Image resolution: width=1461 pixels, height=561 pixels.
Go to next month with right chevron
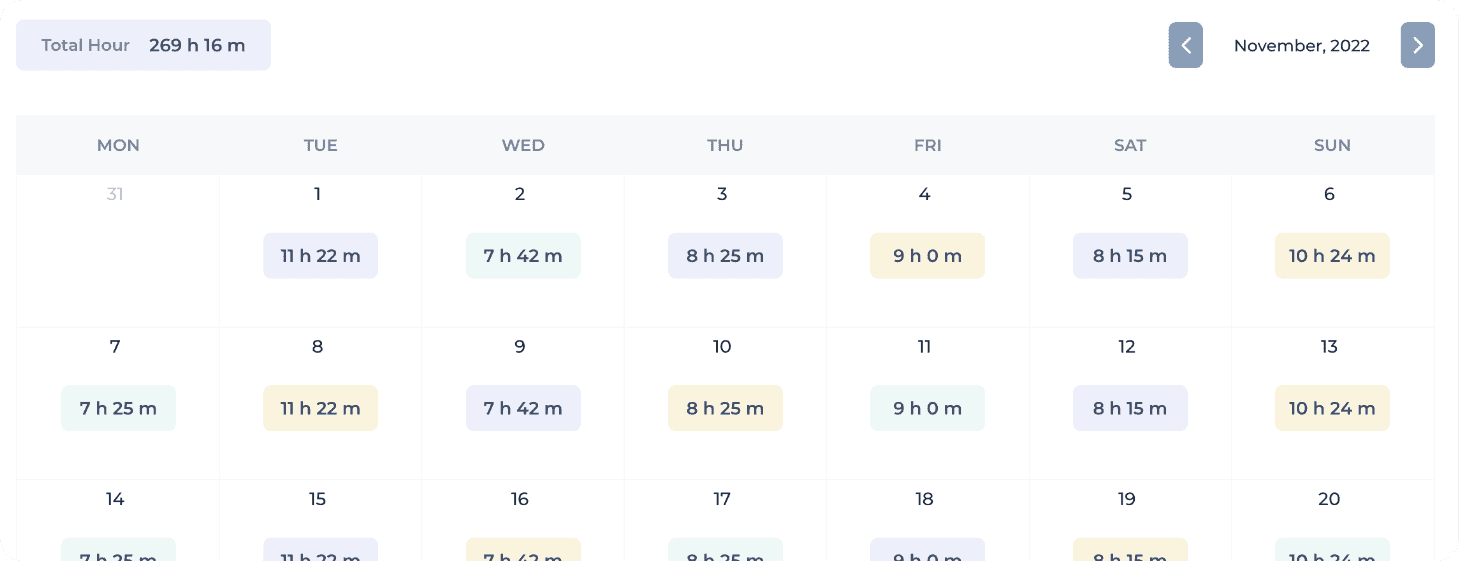point(1417,45)
